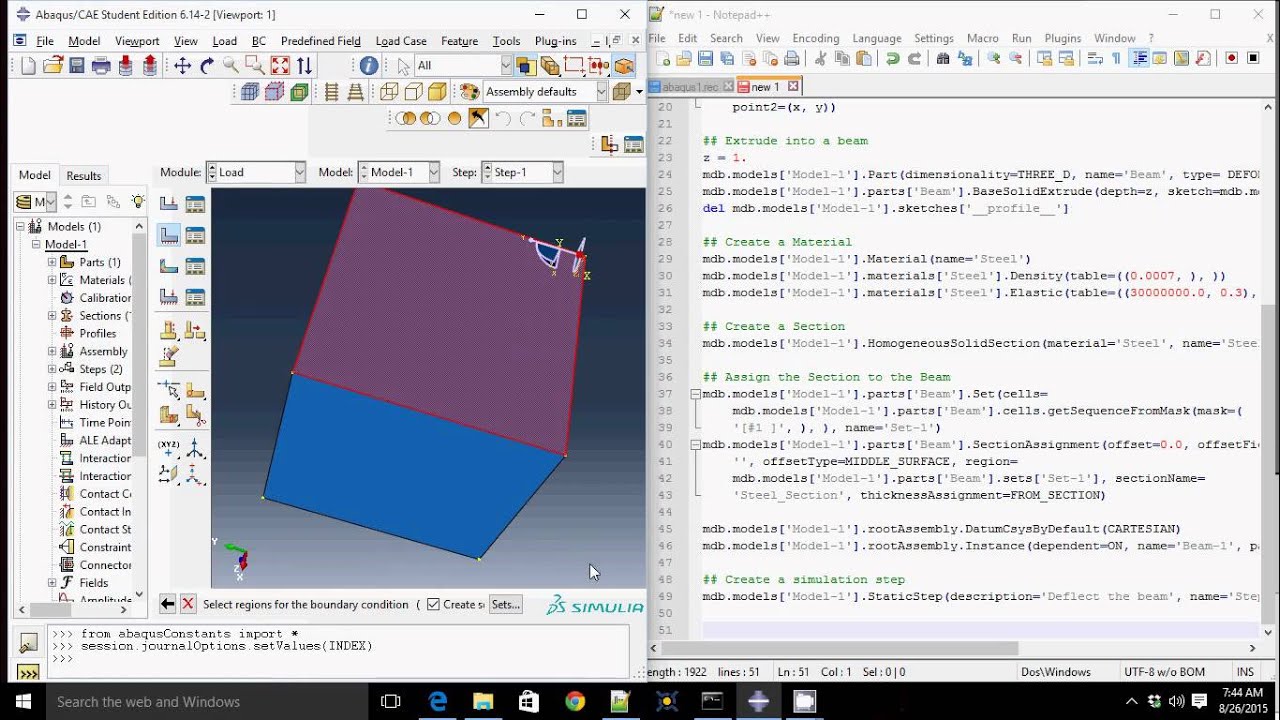Open Microsoft Edge from the taskbar

[x=438, y=702]
